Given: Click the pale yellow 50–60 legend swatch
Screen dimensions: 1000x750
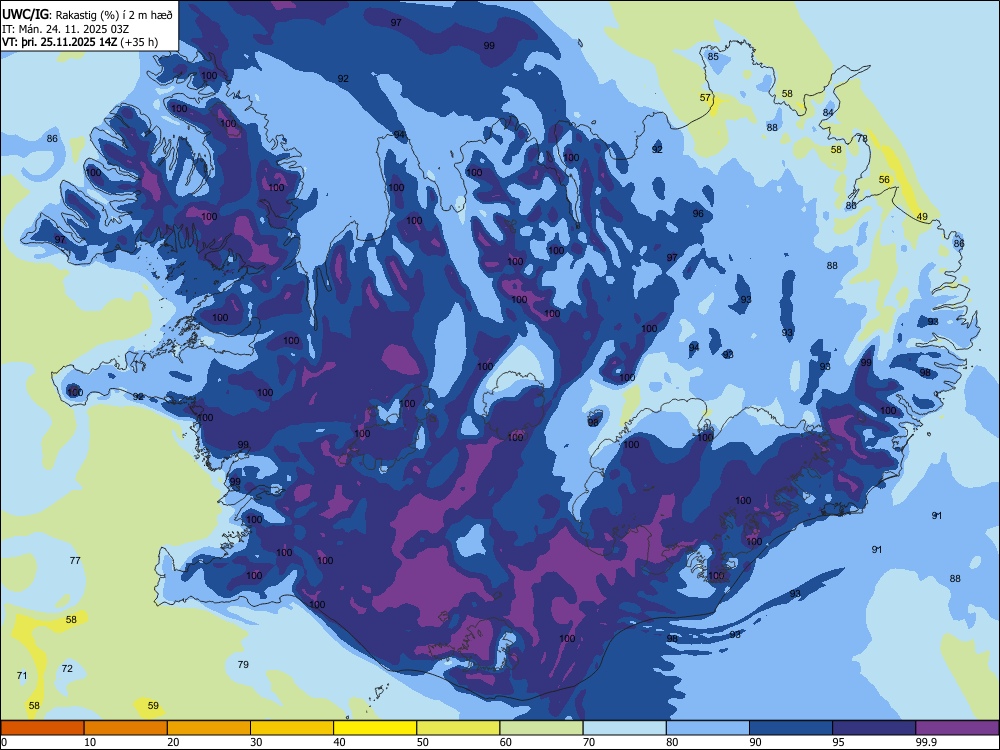Looking at the screenshot, I should point(458,728).
